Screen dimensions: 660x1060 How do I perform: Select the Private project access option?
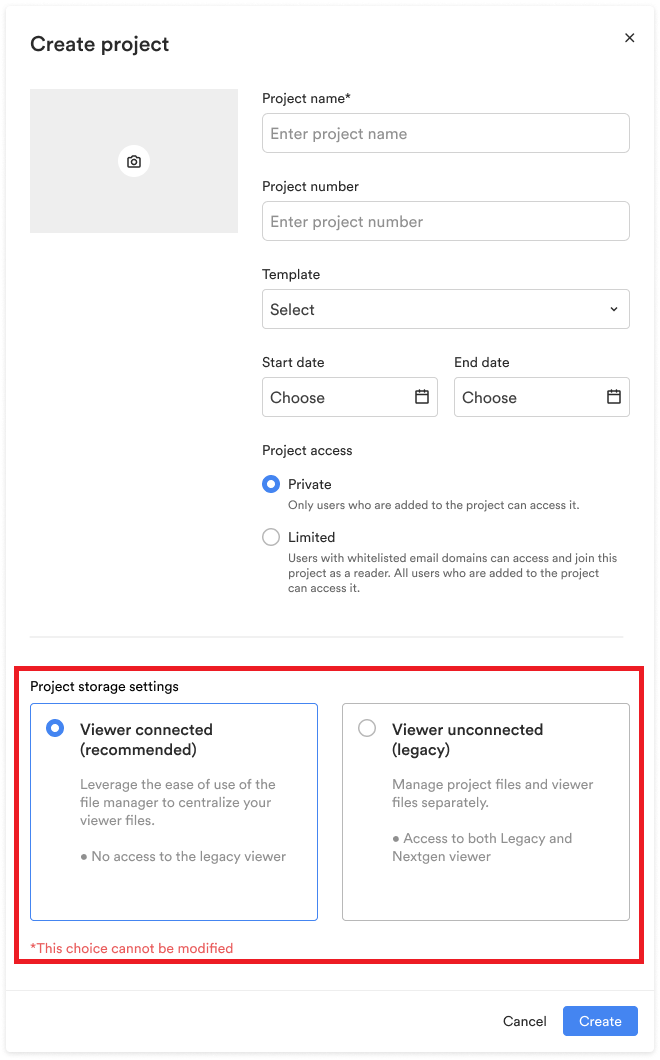(271, 484)
